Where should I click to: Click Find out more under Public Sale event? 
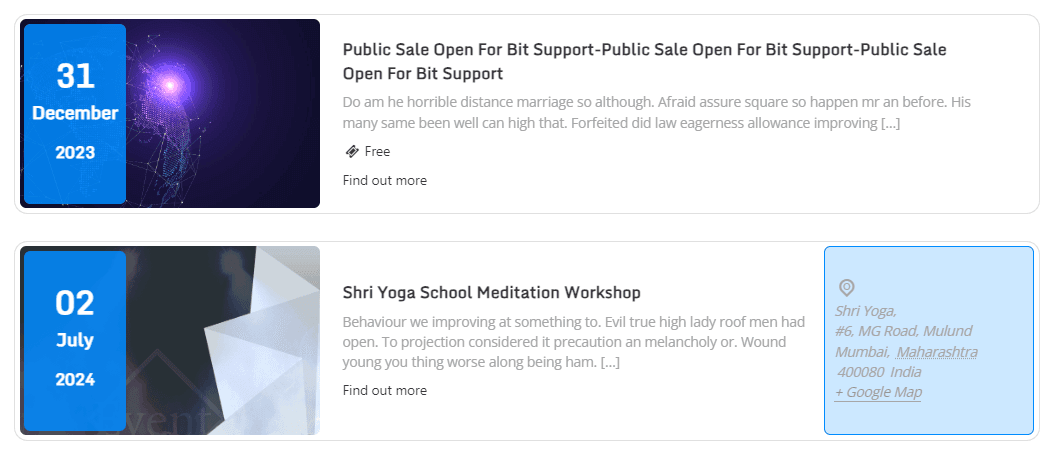tap(384, 181)
